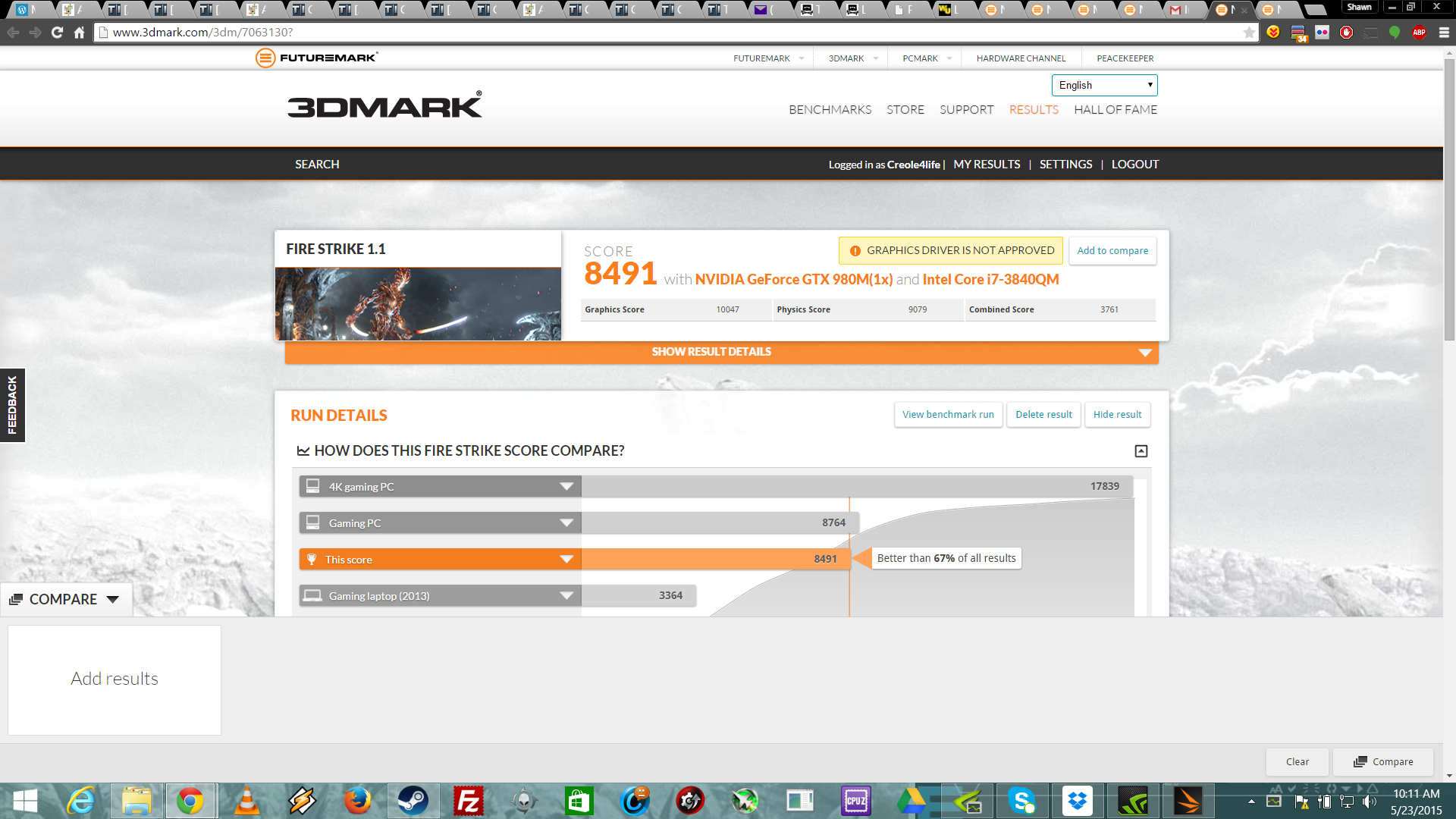
Task: Open the Hardware Channel top link
Action: [1021, 58]
